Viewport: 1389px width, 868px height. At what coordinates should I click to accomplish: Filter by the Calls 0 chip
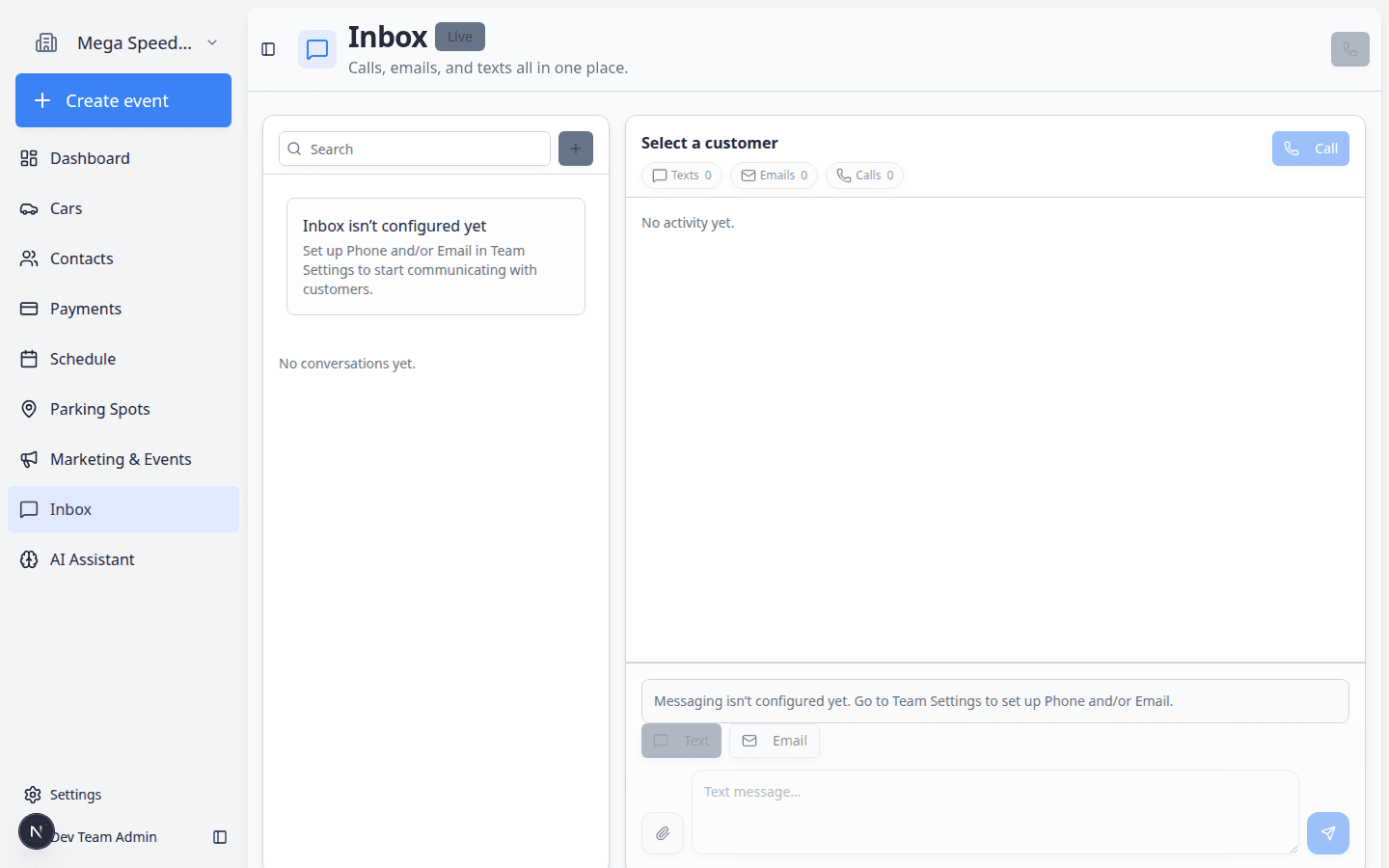pyautogui.click(x=865, y=176)
